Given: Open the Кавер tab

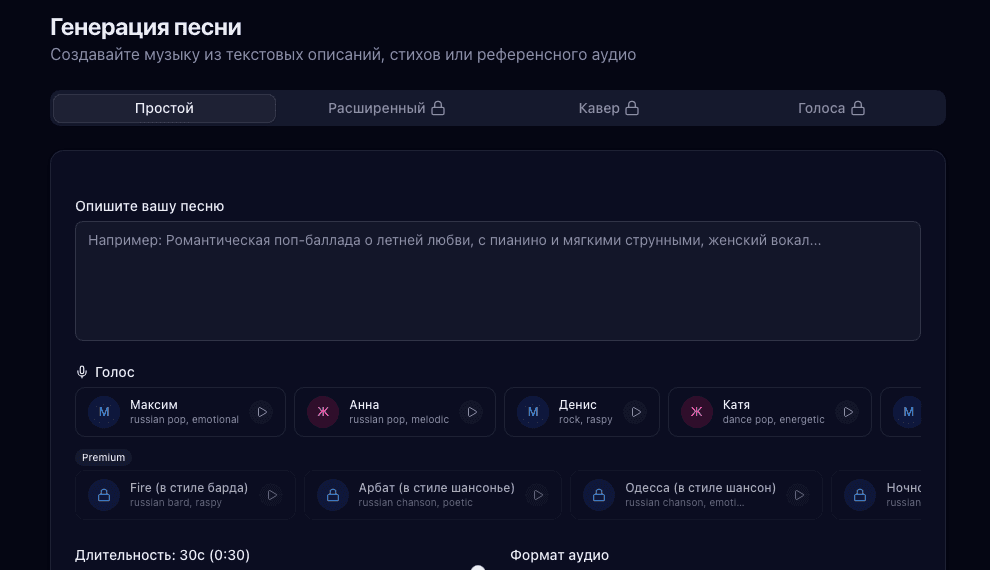Looking at the screenshot, I should [609, 108].
